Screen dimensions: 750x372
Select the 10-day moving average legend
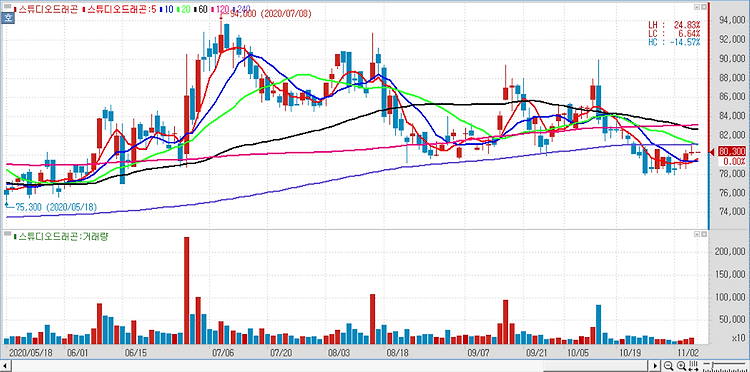click(166, 9)
